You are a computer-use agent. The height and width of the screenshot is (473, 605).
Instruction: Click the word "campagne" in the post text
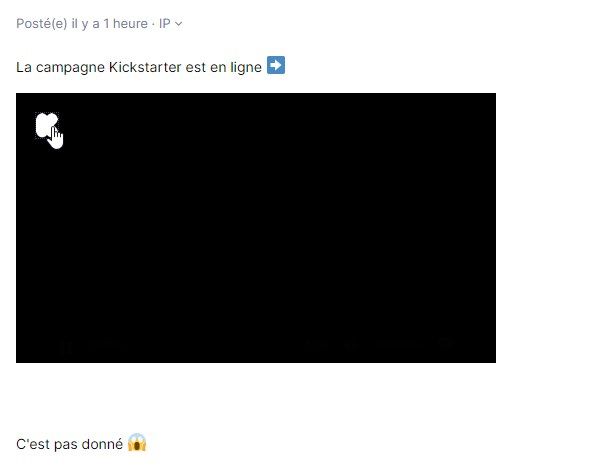pyautogui.click(x=70, y=68)
